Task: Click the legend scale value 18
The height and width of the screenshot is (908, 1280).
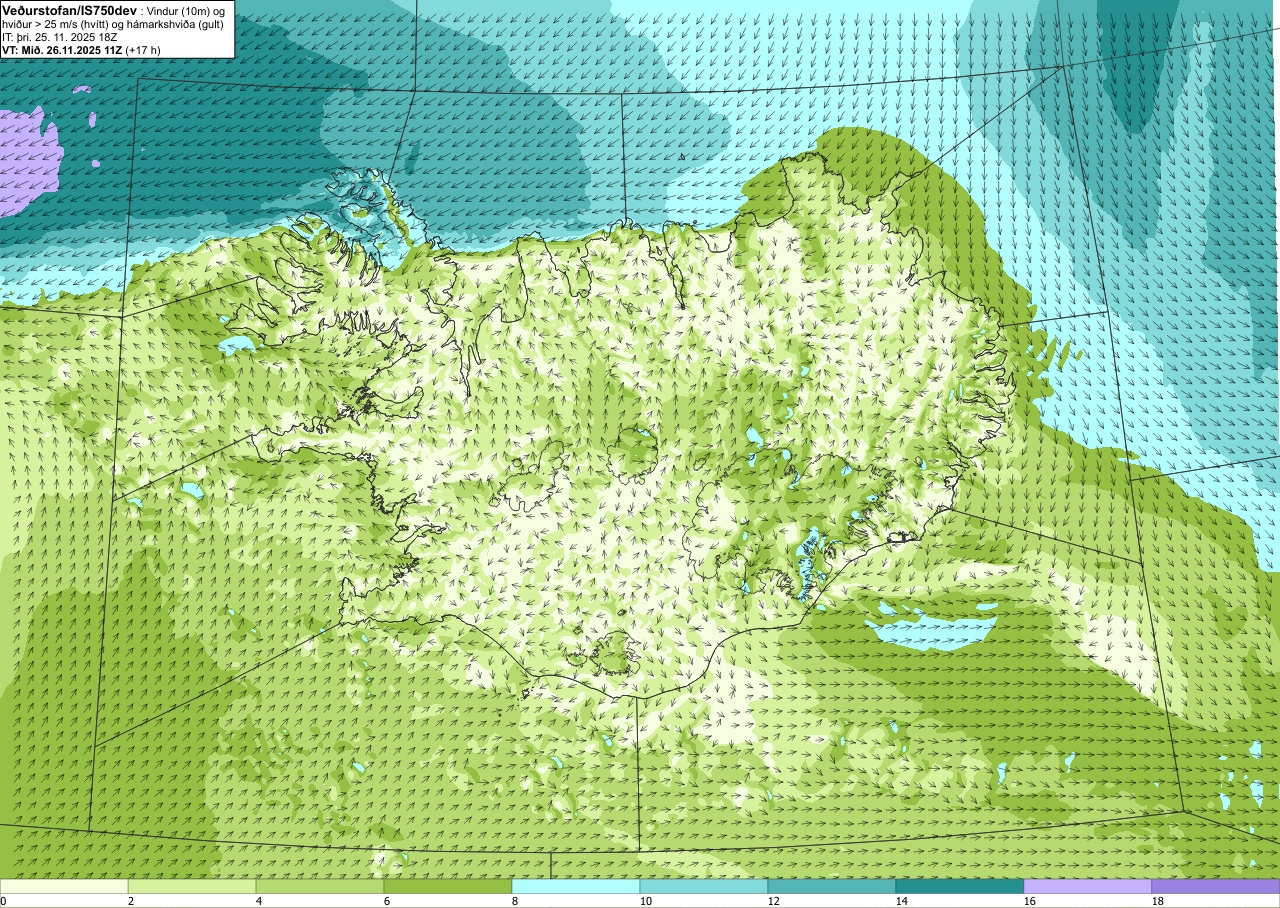Action: tap(1158, 901)
